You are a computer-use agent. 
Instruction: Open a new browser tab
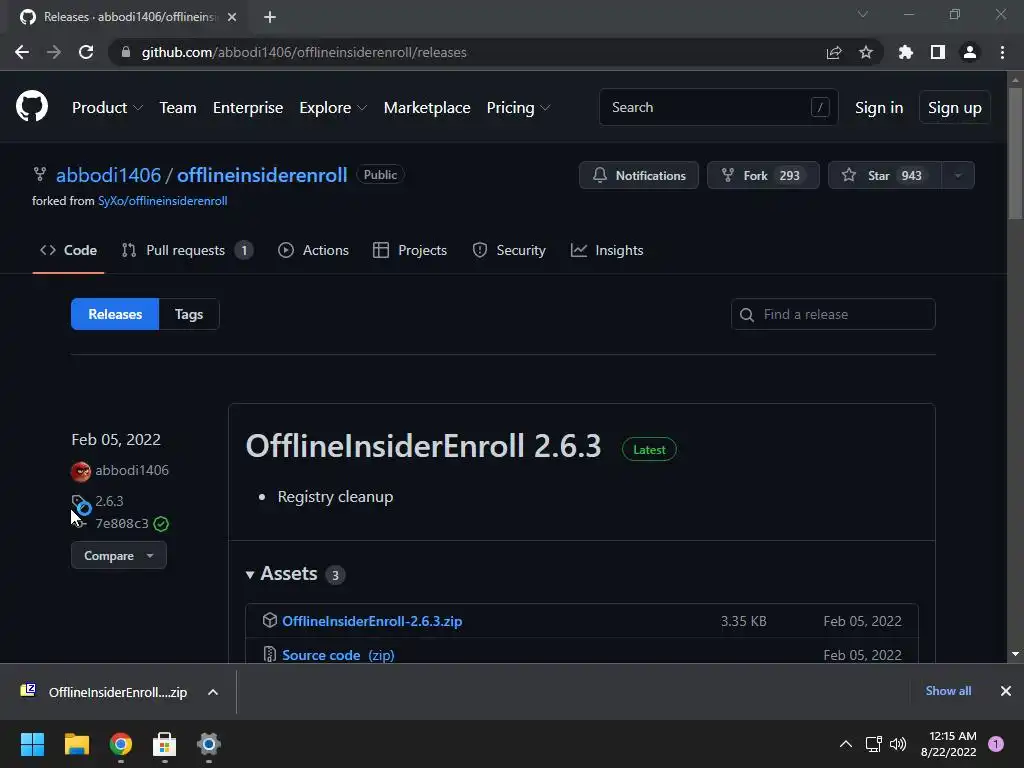click(270, 17)
